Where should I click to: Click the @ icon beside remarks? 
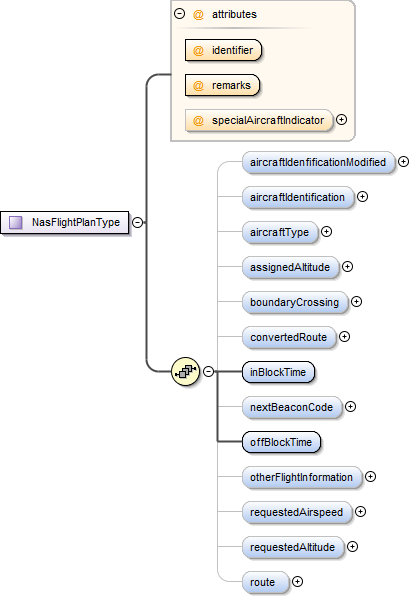pos(198,85)
